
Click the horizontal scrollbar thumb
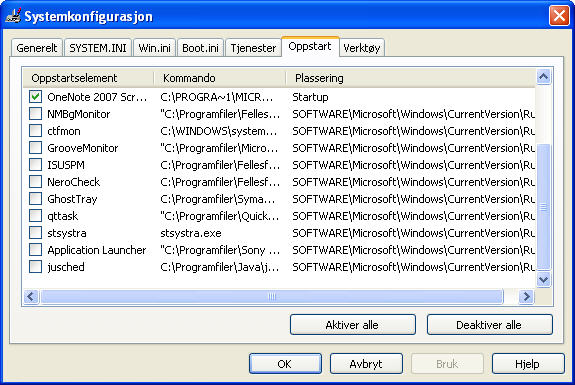point(272,296)
